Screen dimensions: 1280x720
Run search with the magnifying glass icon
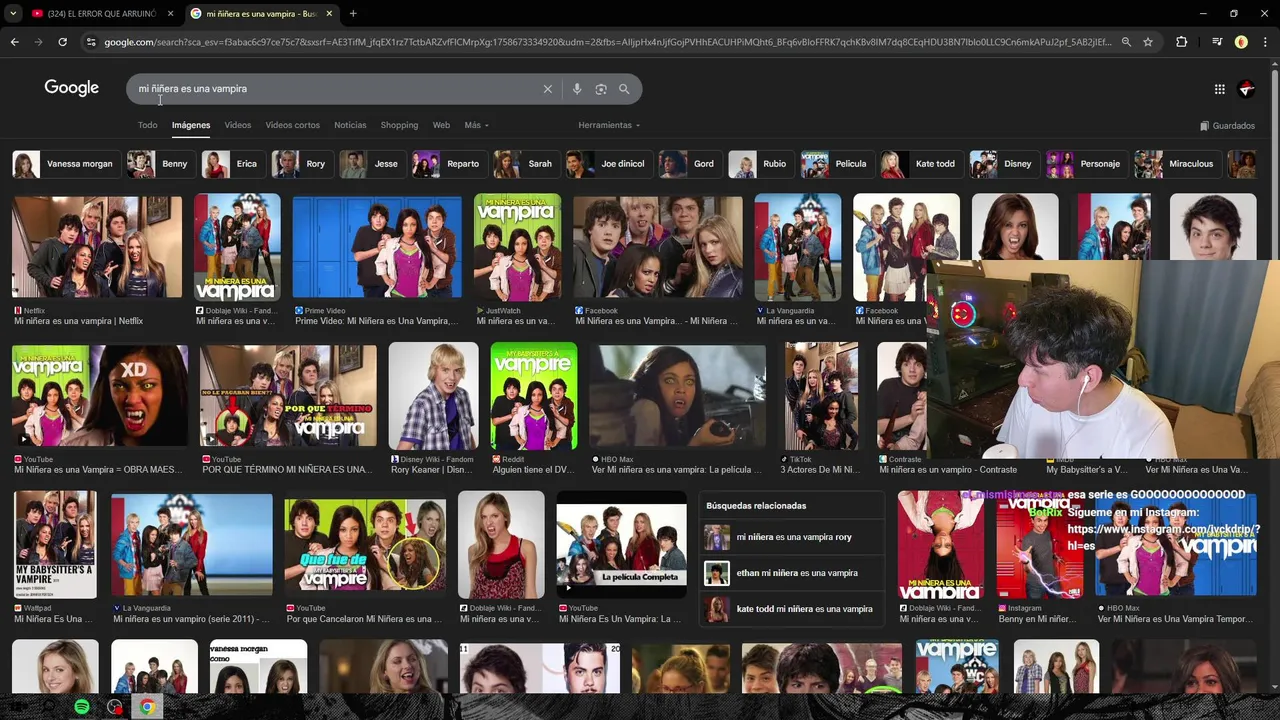pyautogui.click(x=624, y=89)
